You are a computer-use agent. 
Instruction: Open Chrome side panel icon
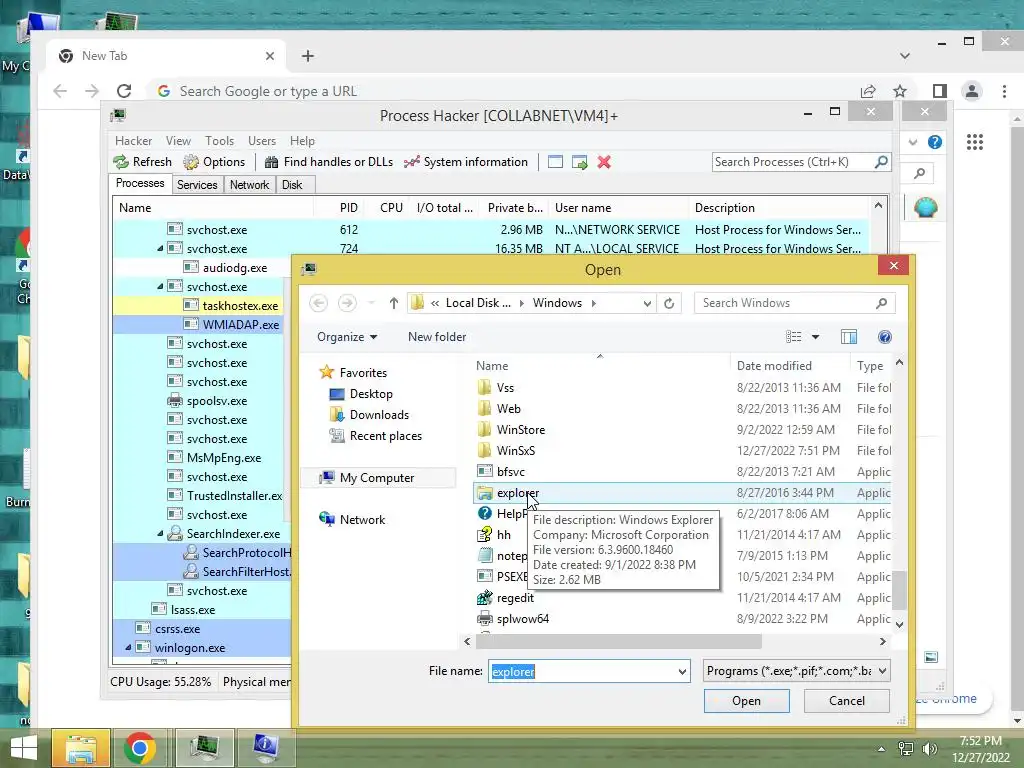coord(940,91)
